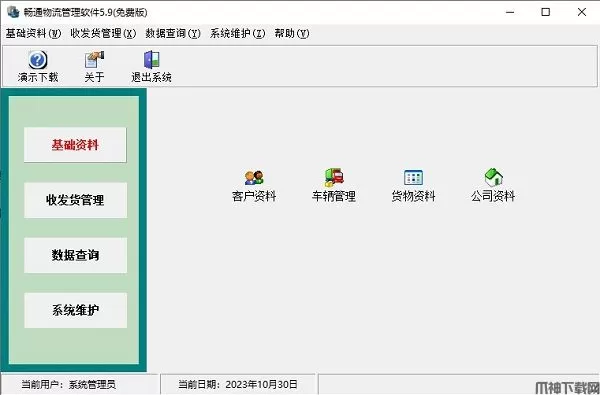Image resolution: width=600 pixels, height=395 pixels.
Task: Select the 收发货管理 sidebar button
Action: [75, 200]
